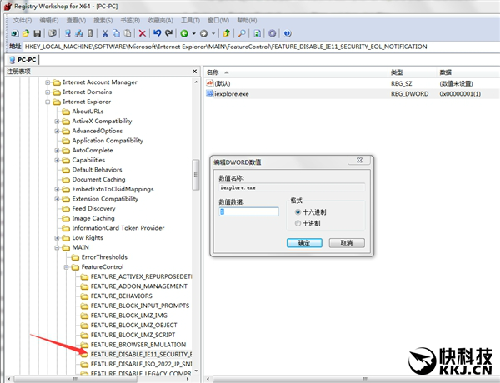Click the Save floppy disk icon
Image resolution: width=500 pixels, height=383 pixels.
click(37, 33)
